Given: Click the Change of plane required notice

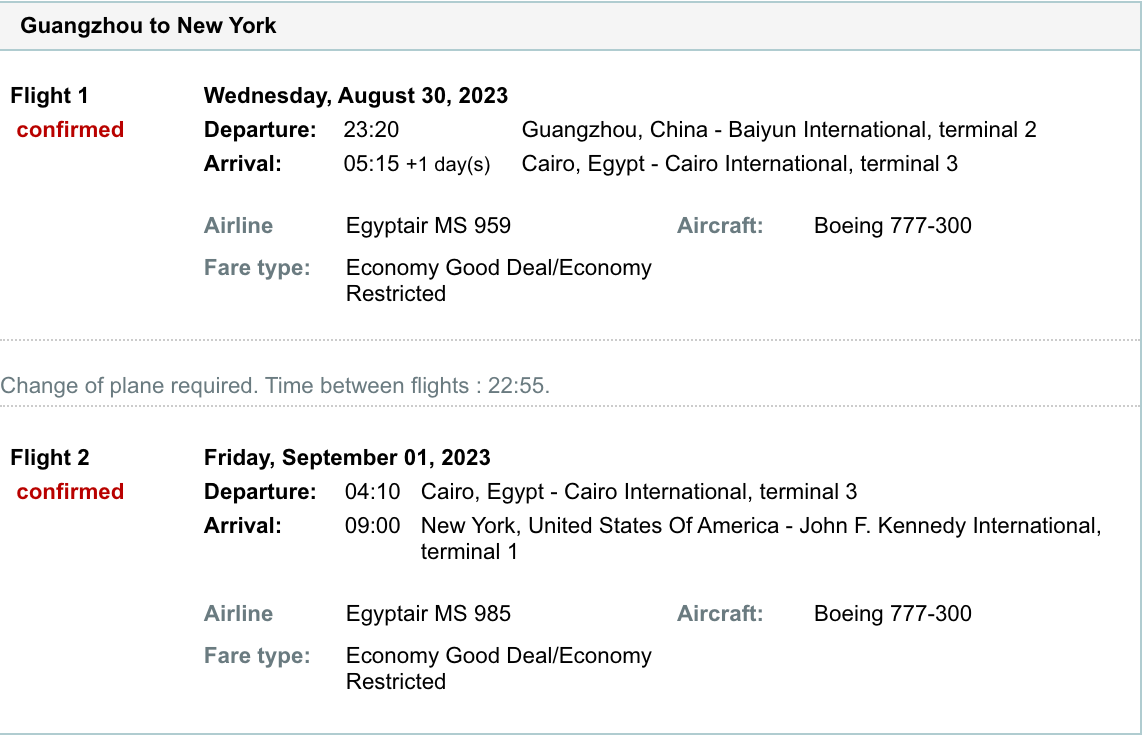Looking at the screenshot, I should pyautogui.click(x=275, y=385).
